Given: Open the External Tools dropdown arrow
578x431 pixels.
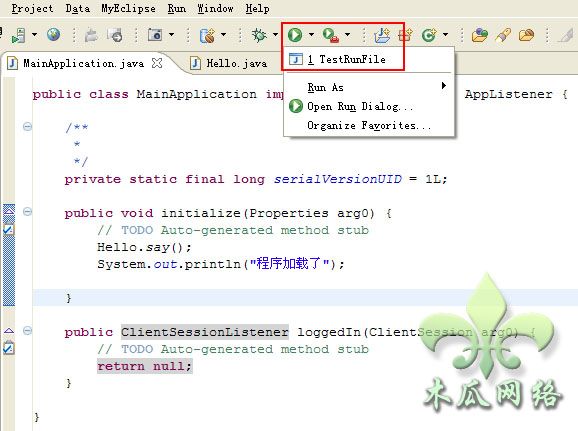Looking at the screenshot, I should [347, 35].
